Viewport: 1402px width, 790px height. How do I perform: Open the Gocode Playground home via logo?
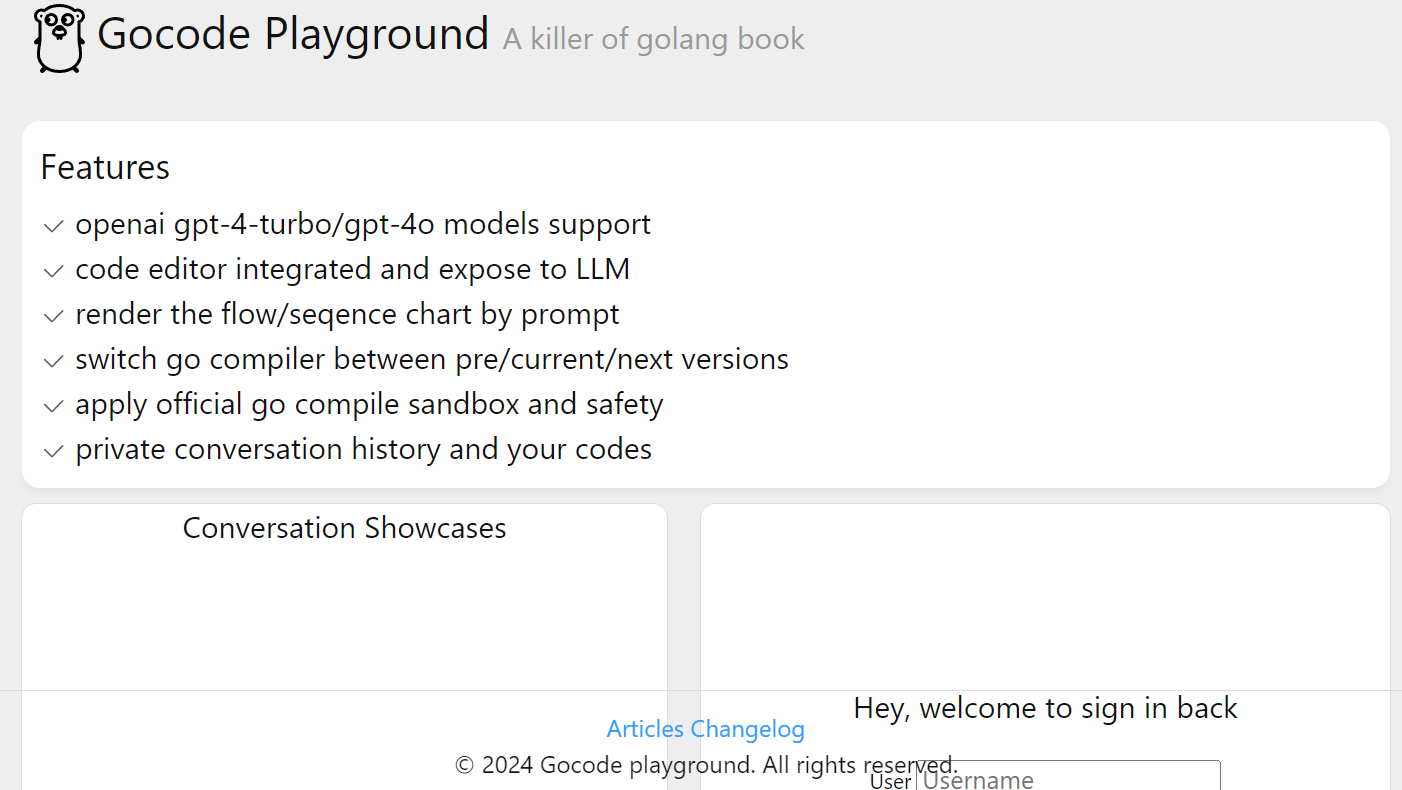click(294, 34)
